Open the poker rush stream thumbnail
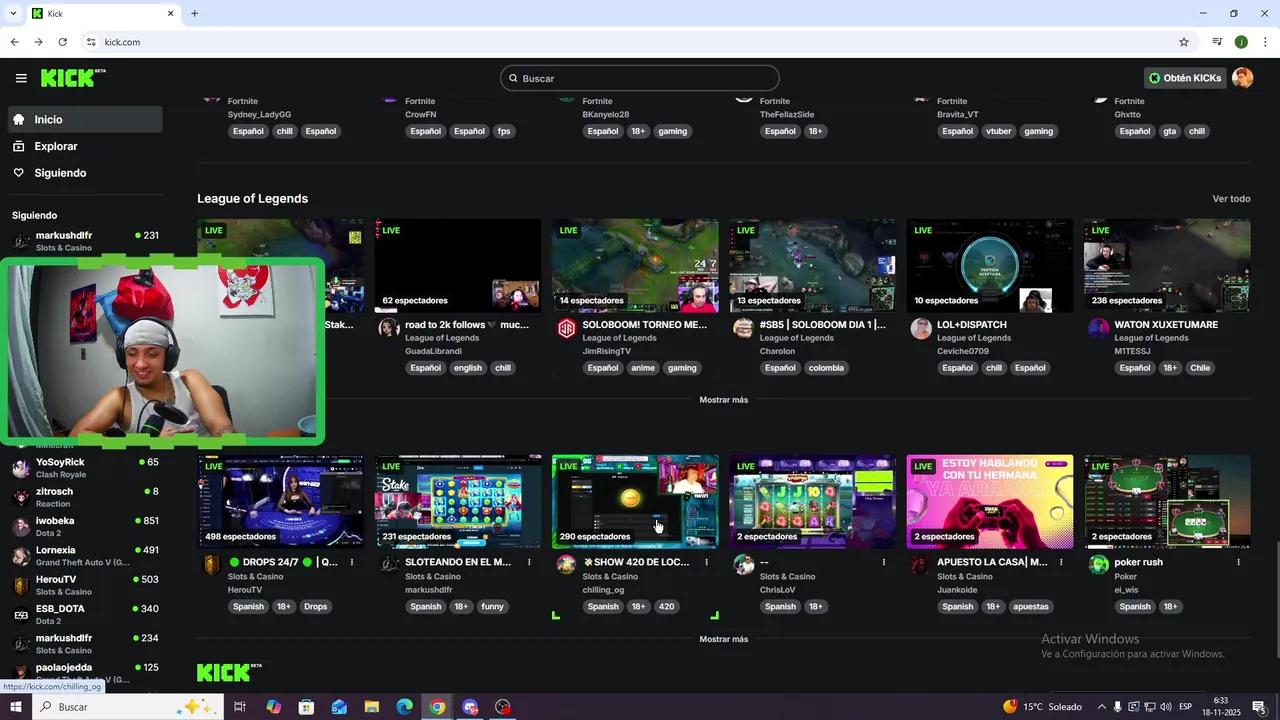Screen dimensions: 1280x720 pyautogui.click(x=1167, y=502)
